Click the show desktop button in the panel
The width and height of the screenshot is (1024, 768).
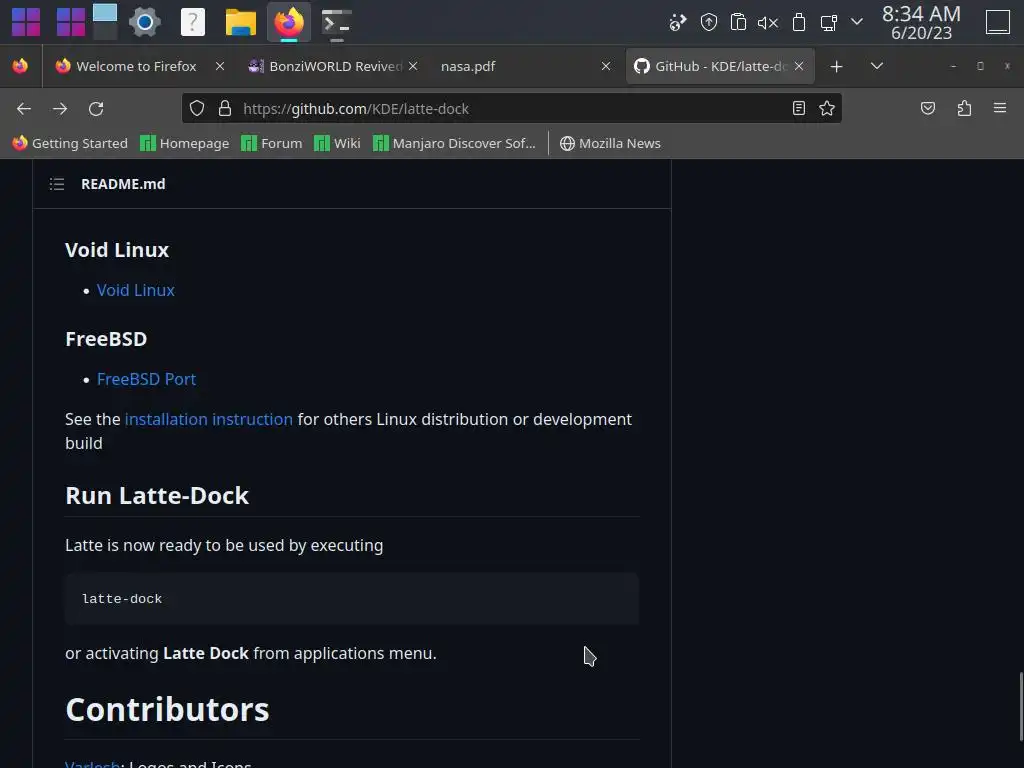click(998, 22)
